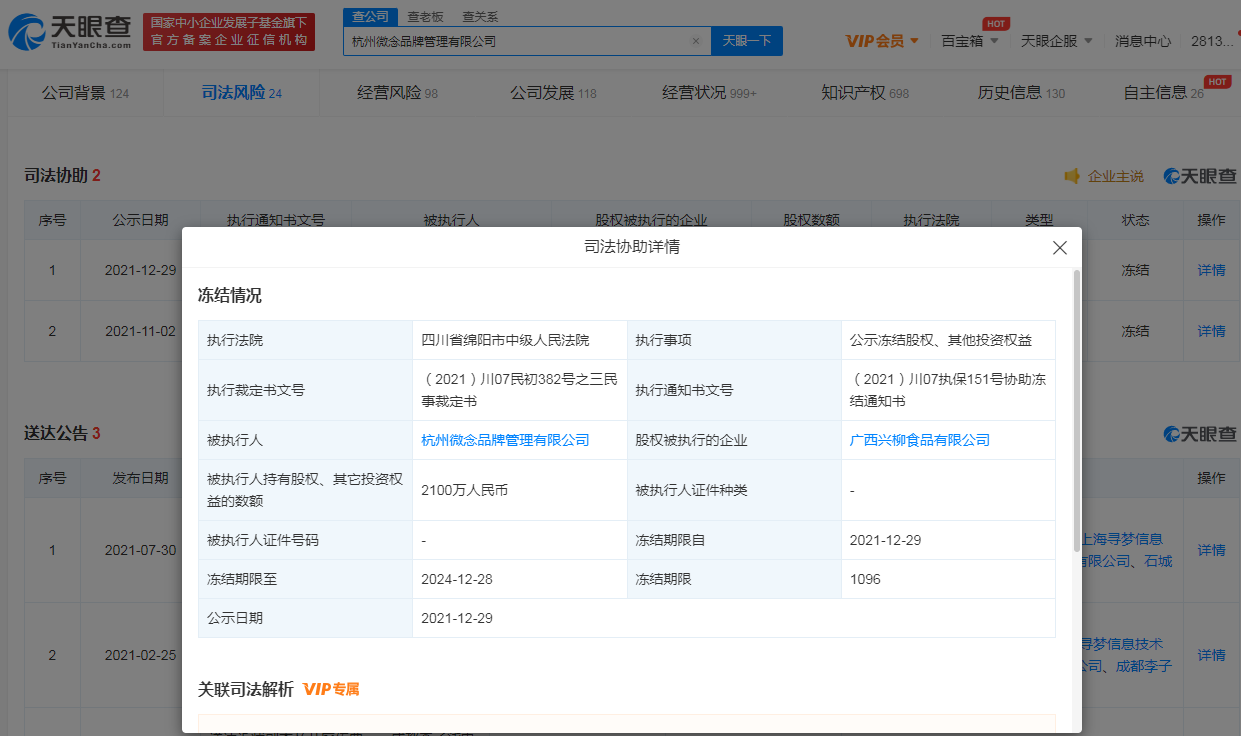Viewport: 1241px width, 736px height.
Task: Open the 公司发展 tab
Action: 553,93
